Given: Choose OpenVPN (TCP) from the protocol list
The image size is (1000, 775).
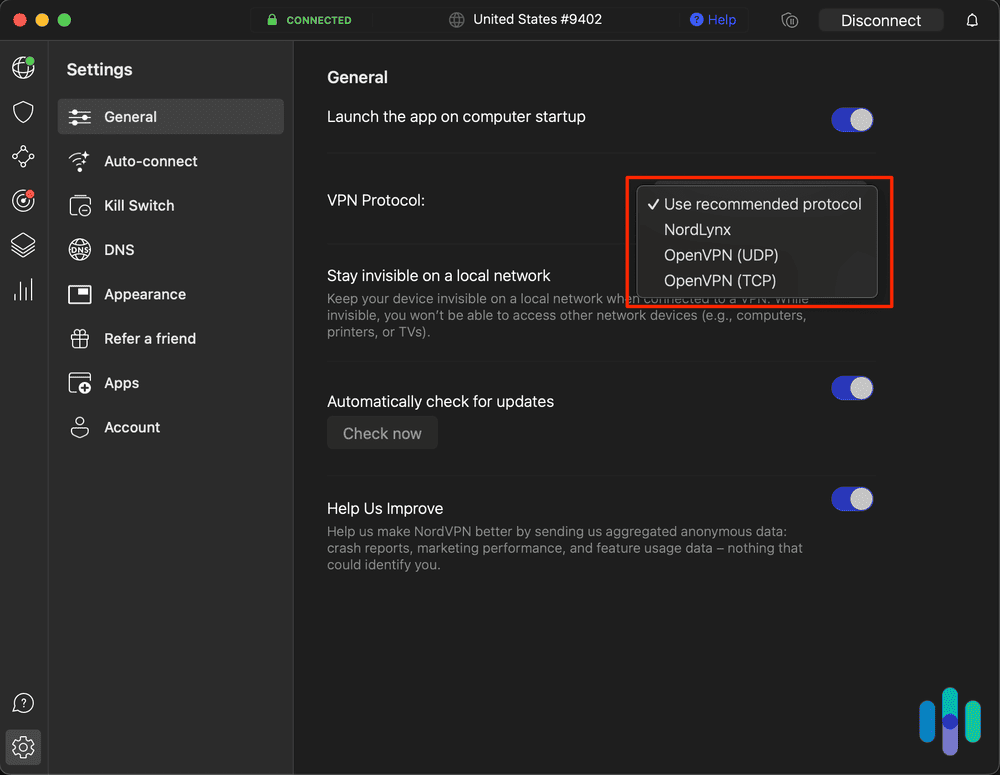Looking at the screenshot, I should pos(722,281).
